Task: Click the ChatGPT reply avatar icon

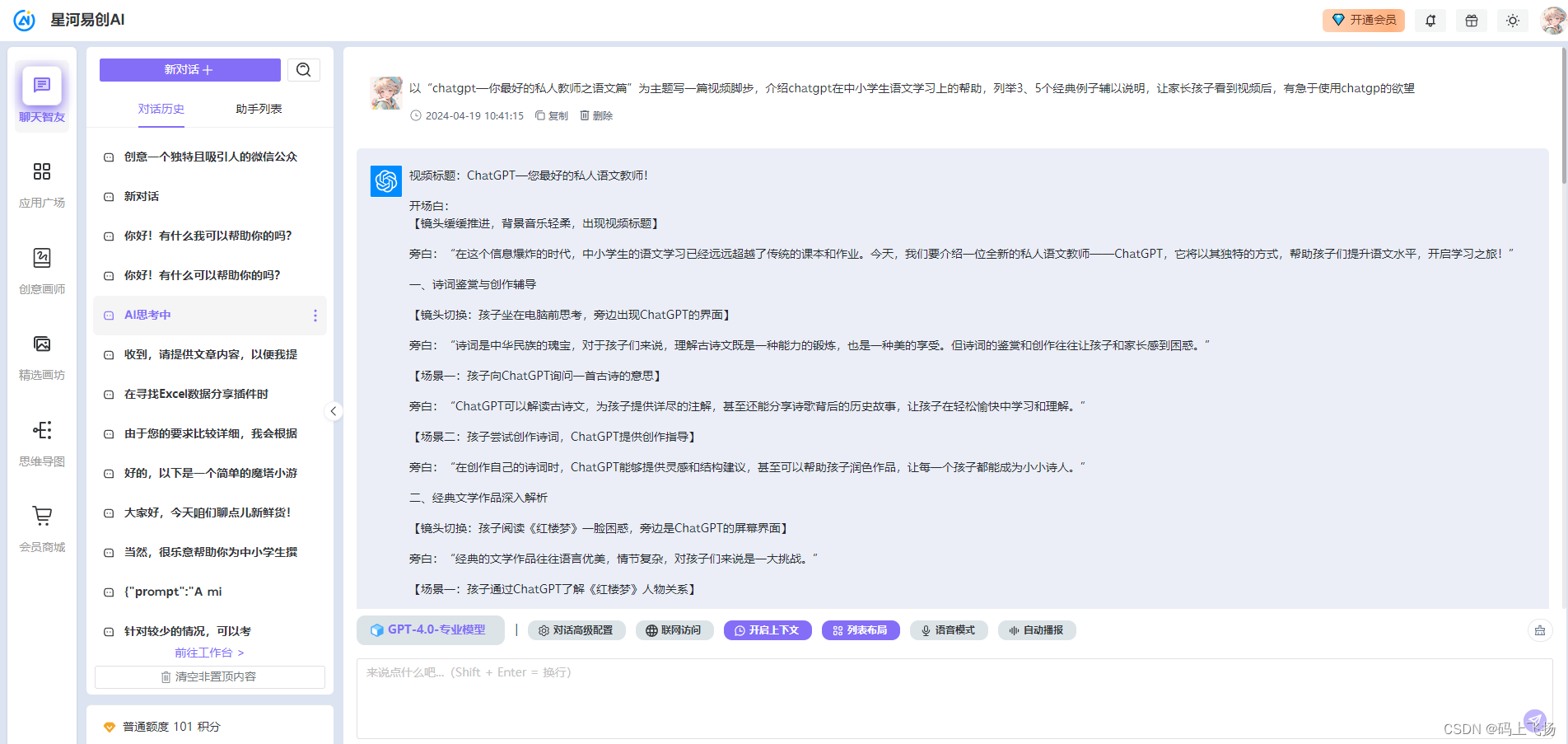Action: click(386, 181)
